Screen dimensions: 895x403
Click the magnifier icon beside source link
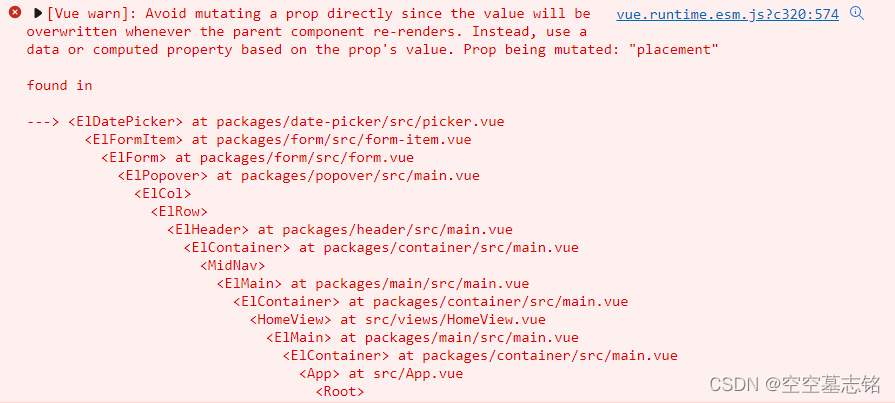click(x=856, y=13)
